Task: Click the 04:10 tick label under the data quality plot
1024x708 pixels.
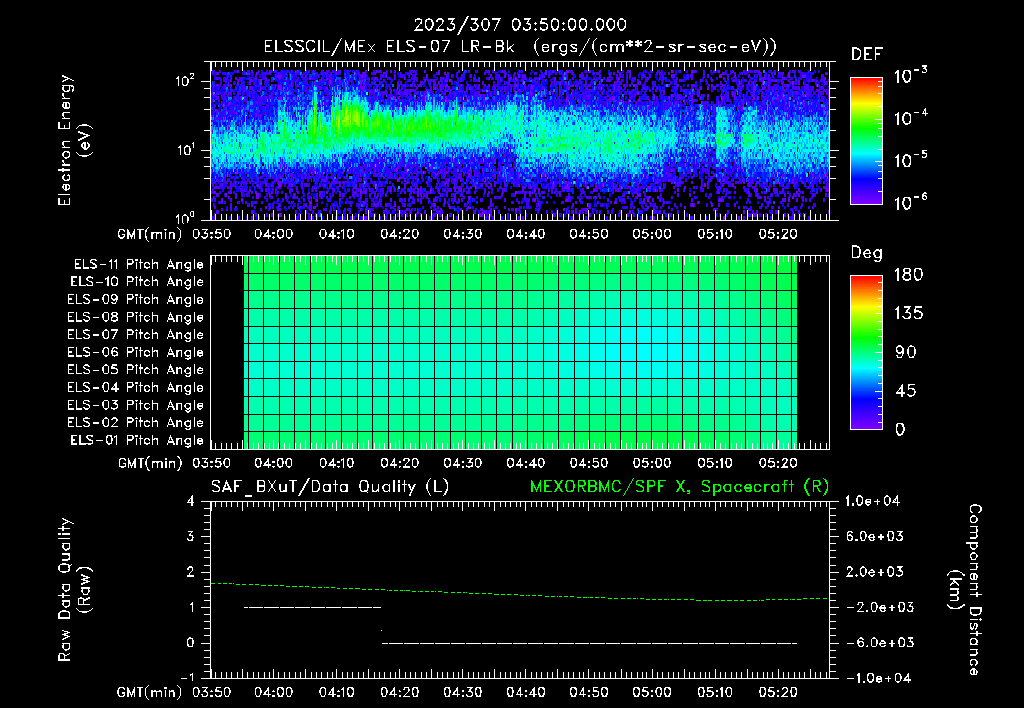Action: click(336, 692)
